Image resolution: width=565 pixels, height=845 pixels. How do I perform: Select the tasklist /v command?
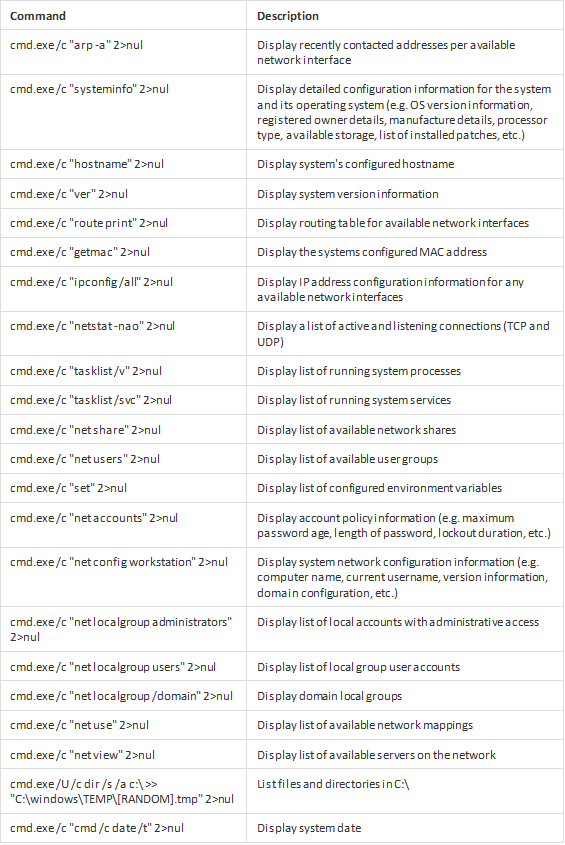coord(86,371)
